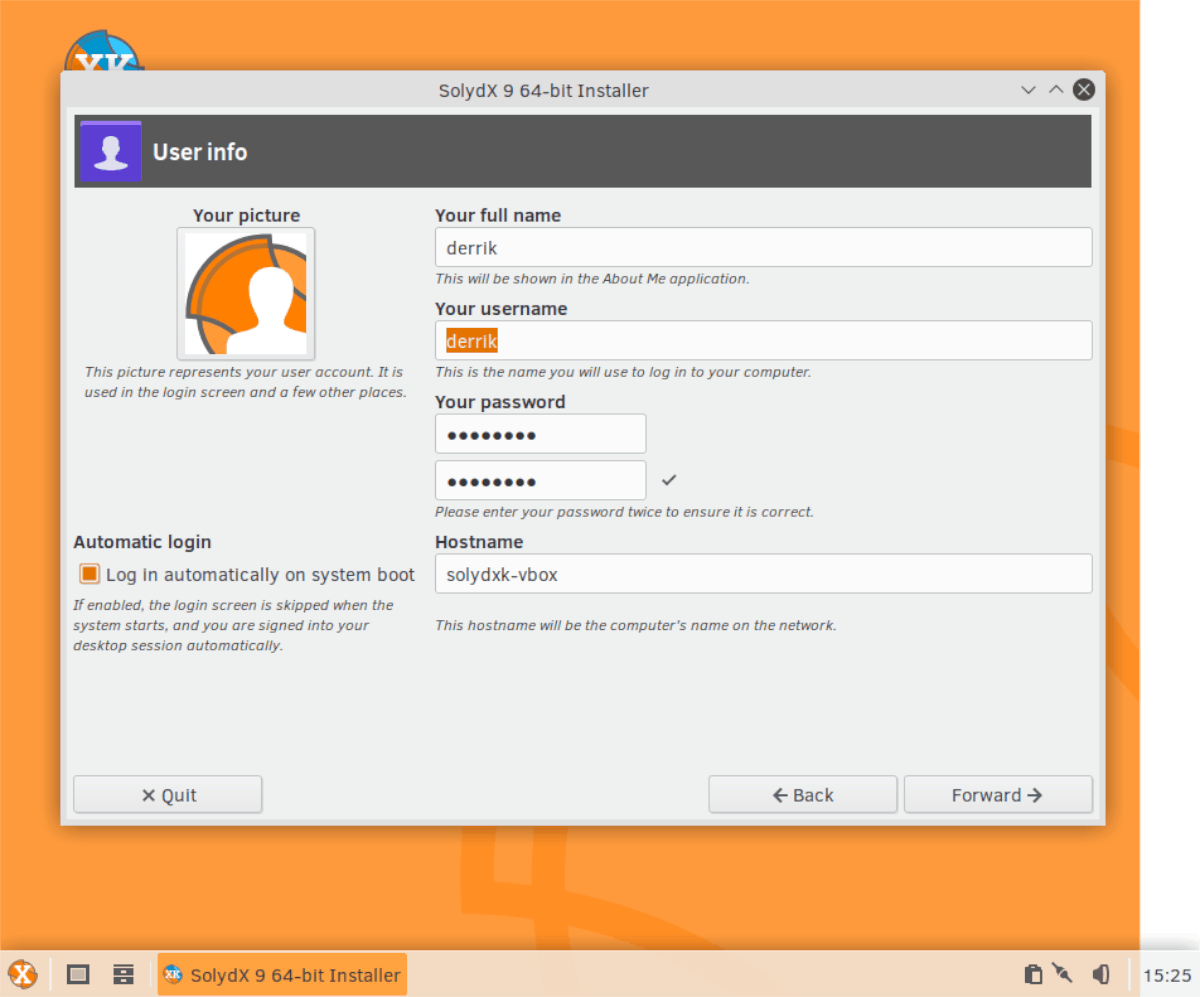Maximize the installer window with up chevron

1056,90
